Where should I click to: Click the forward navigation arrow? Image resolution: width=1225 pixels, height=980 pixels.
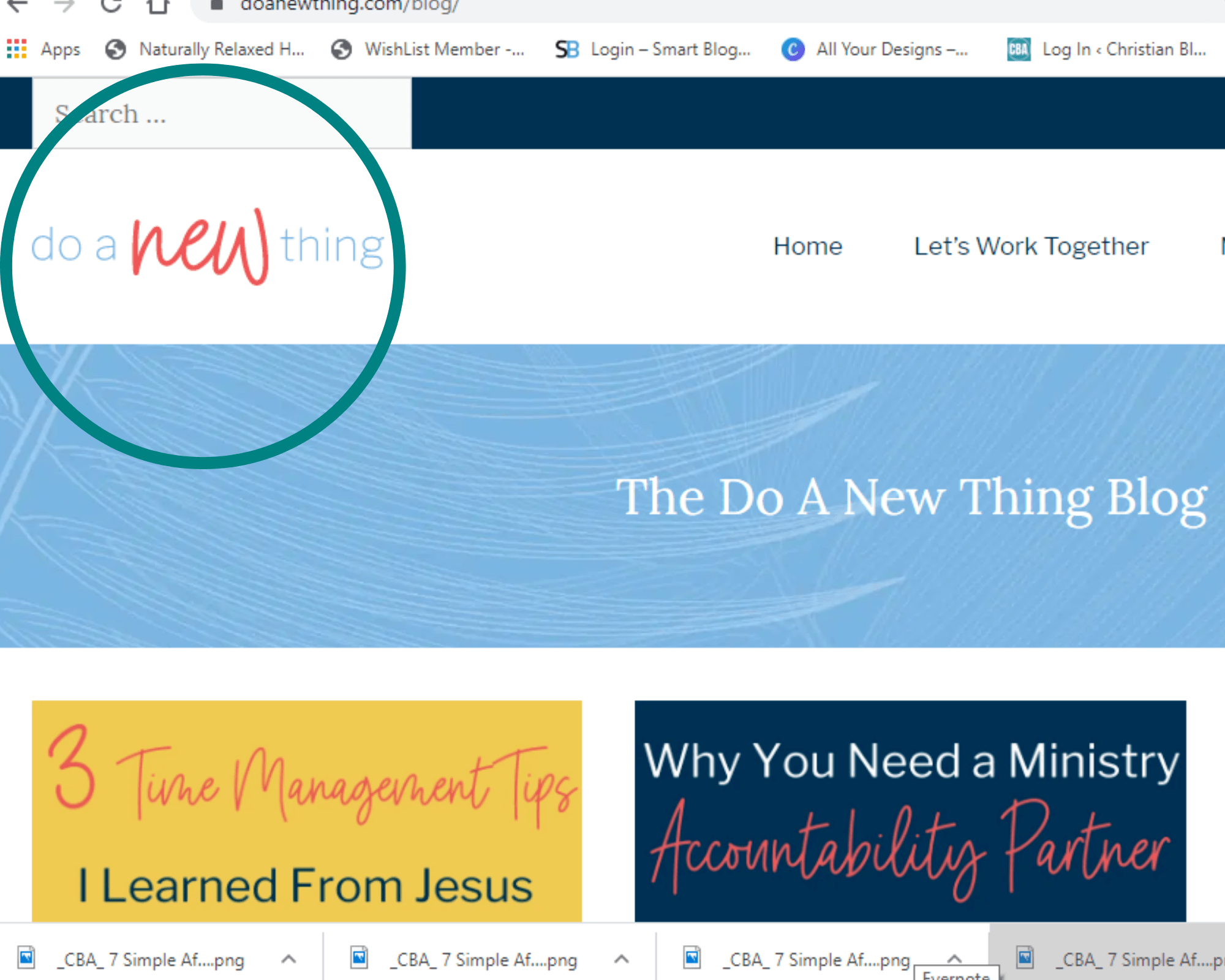64,5
